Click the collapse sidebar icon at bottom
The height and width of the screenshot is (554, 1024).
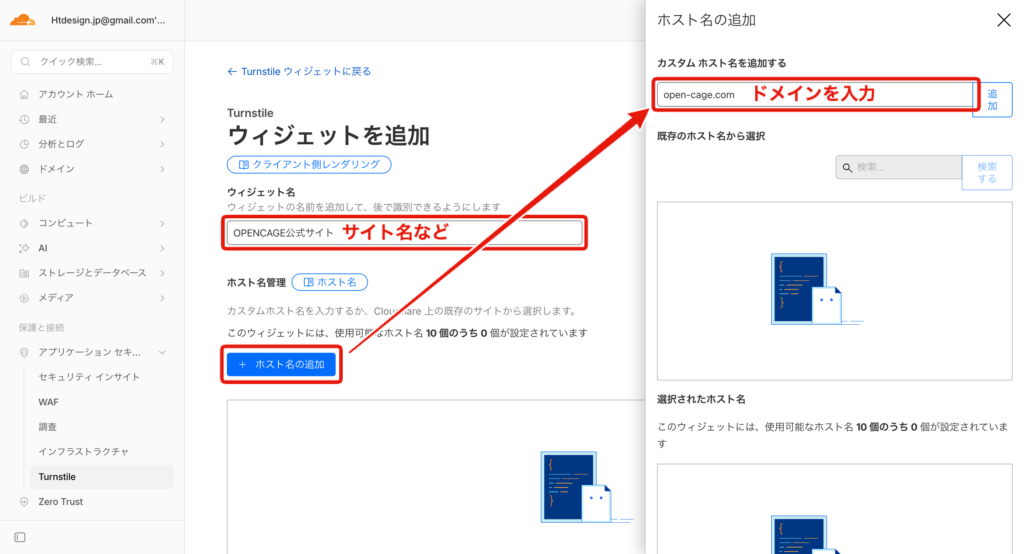pyautogui.click(x=20, y=537)
